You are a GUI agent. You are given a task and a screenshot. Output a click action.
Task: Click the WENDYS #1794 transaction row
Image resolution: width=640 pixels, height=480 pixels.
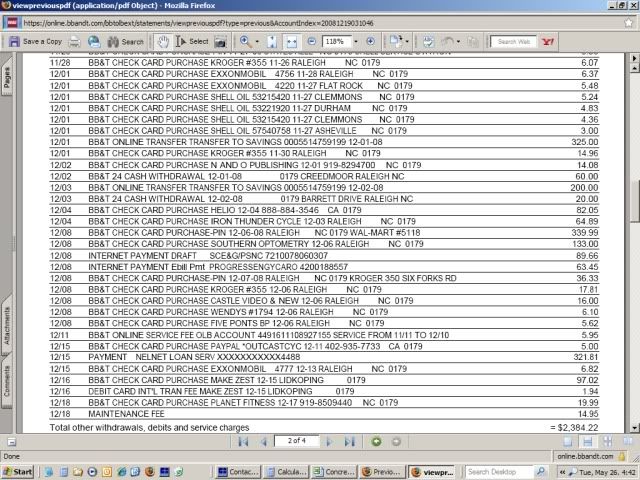click(324, 312)
